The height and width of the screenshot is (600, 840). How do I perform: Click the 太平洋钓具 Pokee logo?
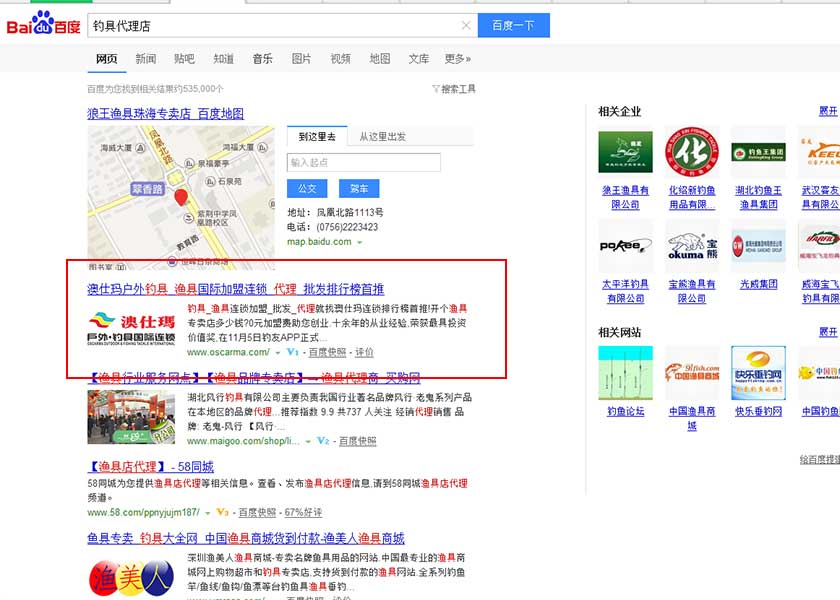[625, 246]
